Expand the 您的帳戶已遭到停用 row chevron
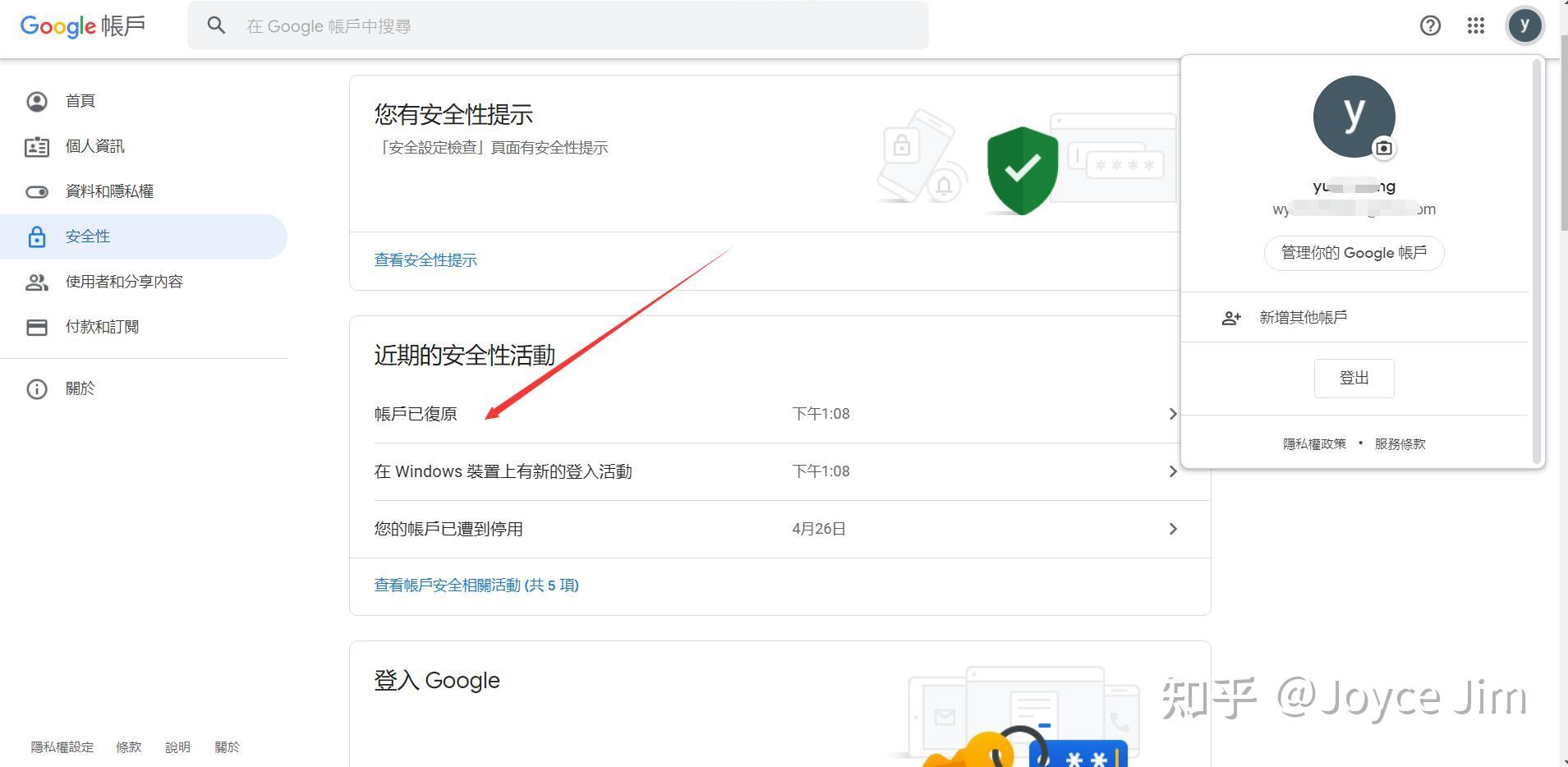Image resolution: width=1568 pixels, height=767 pixels. coord(1173,529)
